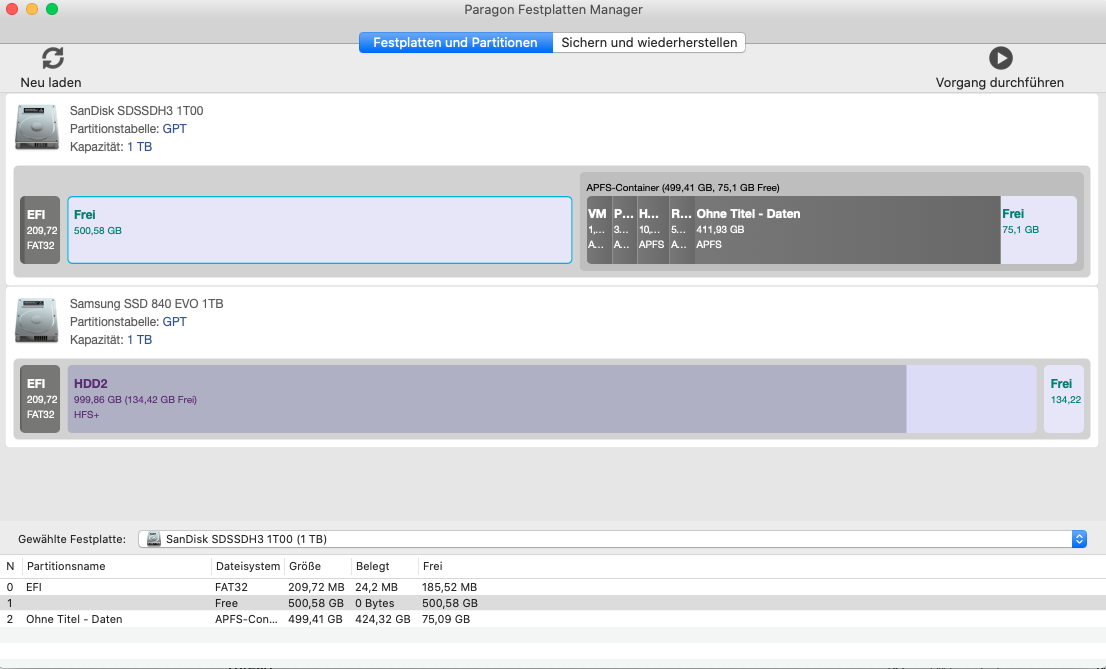
Task: Select the HDD2 HFS+ partition
Action: 487,398
